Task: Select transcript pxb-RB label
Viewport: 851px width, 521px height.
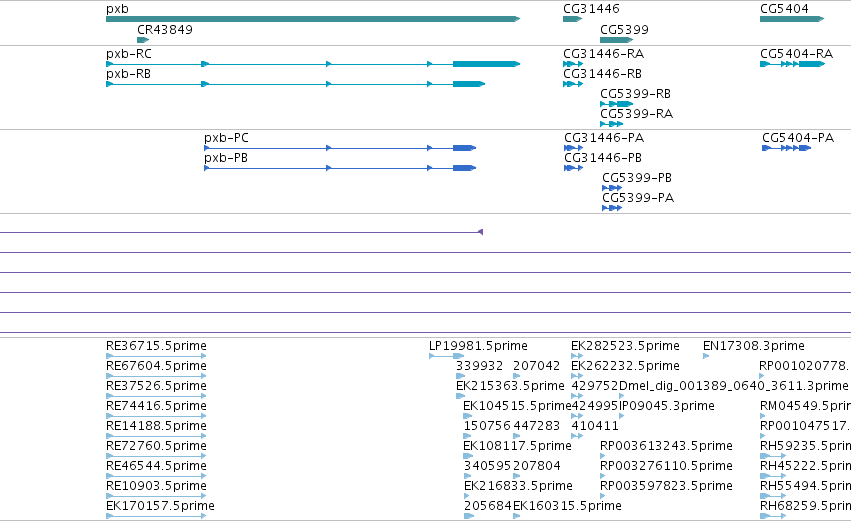Action: [x=128, y=74]
